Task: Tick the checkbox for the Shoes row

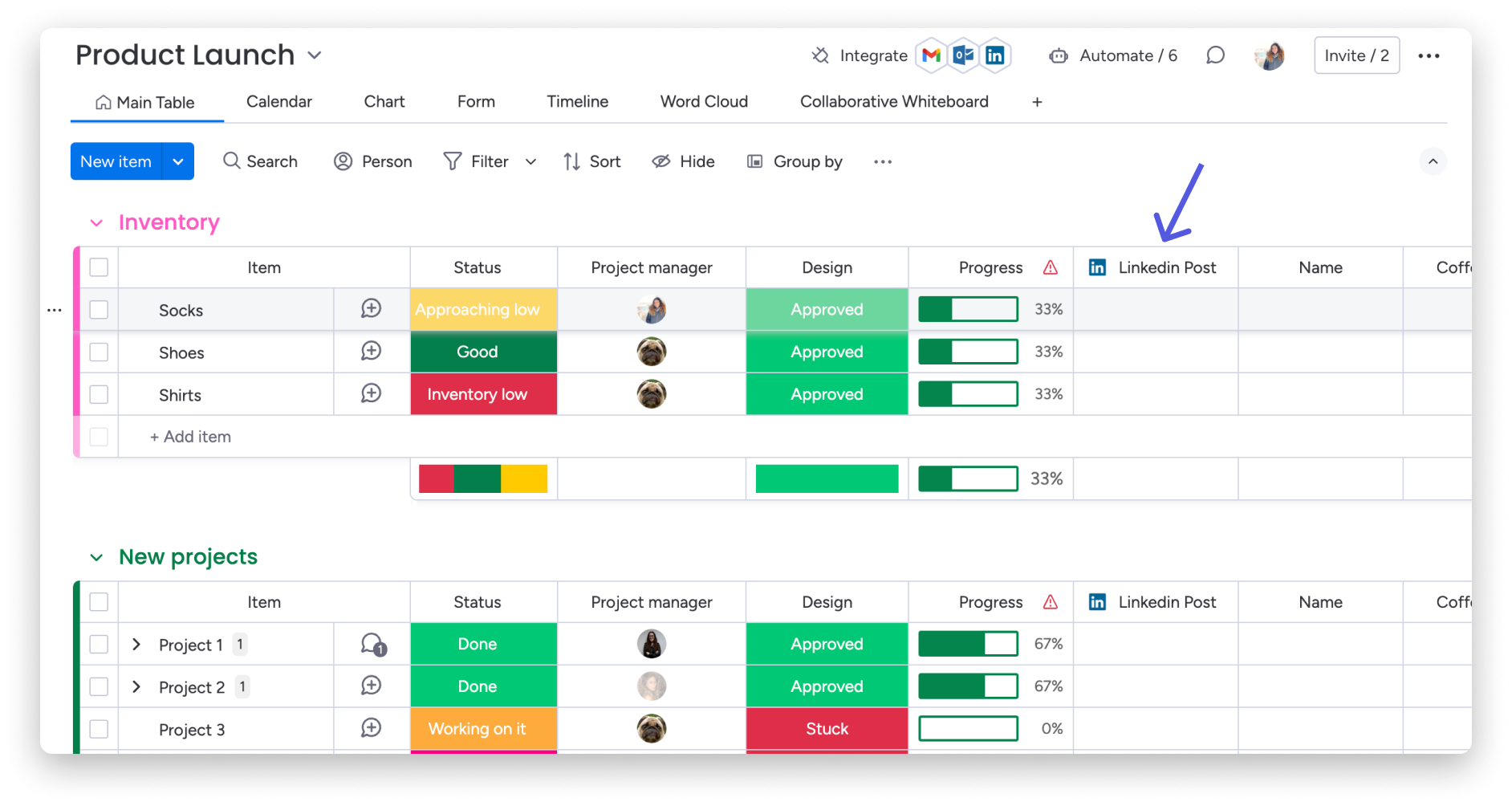Action: point(99,352)
